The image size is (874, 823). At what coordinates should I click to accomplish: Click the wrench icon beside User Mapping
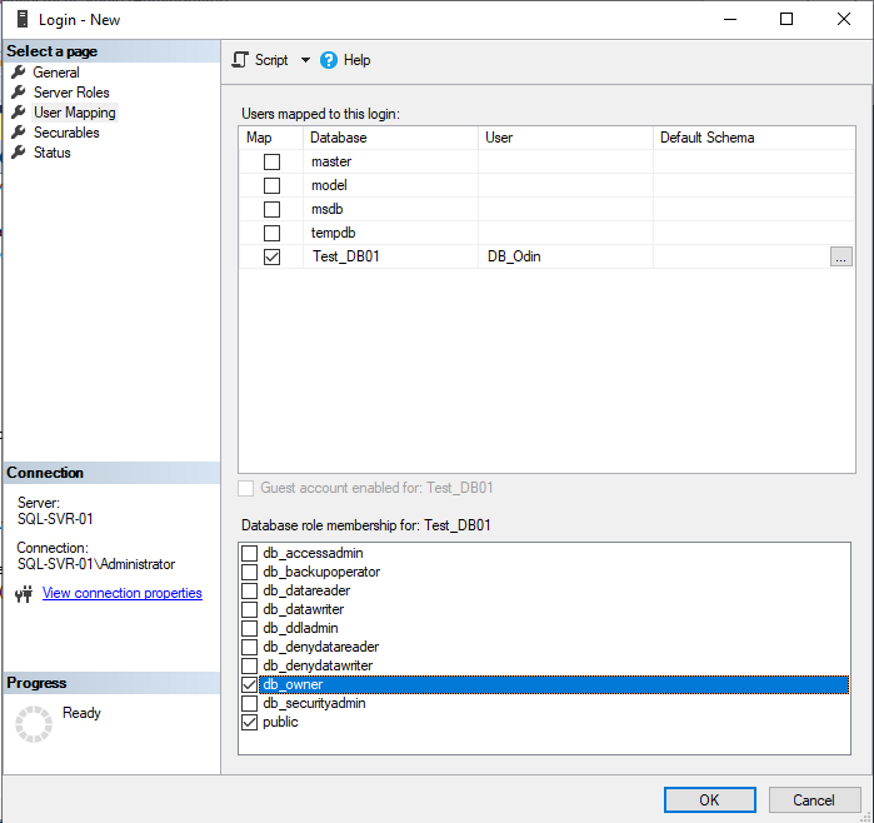point(18,112)
